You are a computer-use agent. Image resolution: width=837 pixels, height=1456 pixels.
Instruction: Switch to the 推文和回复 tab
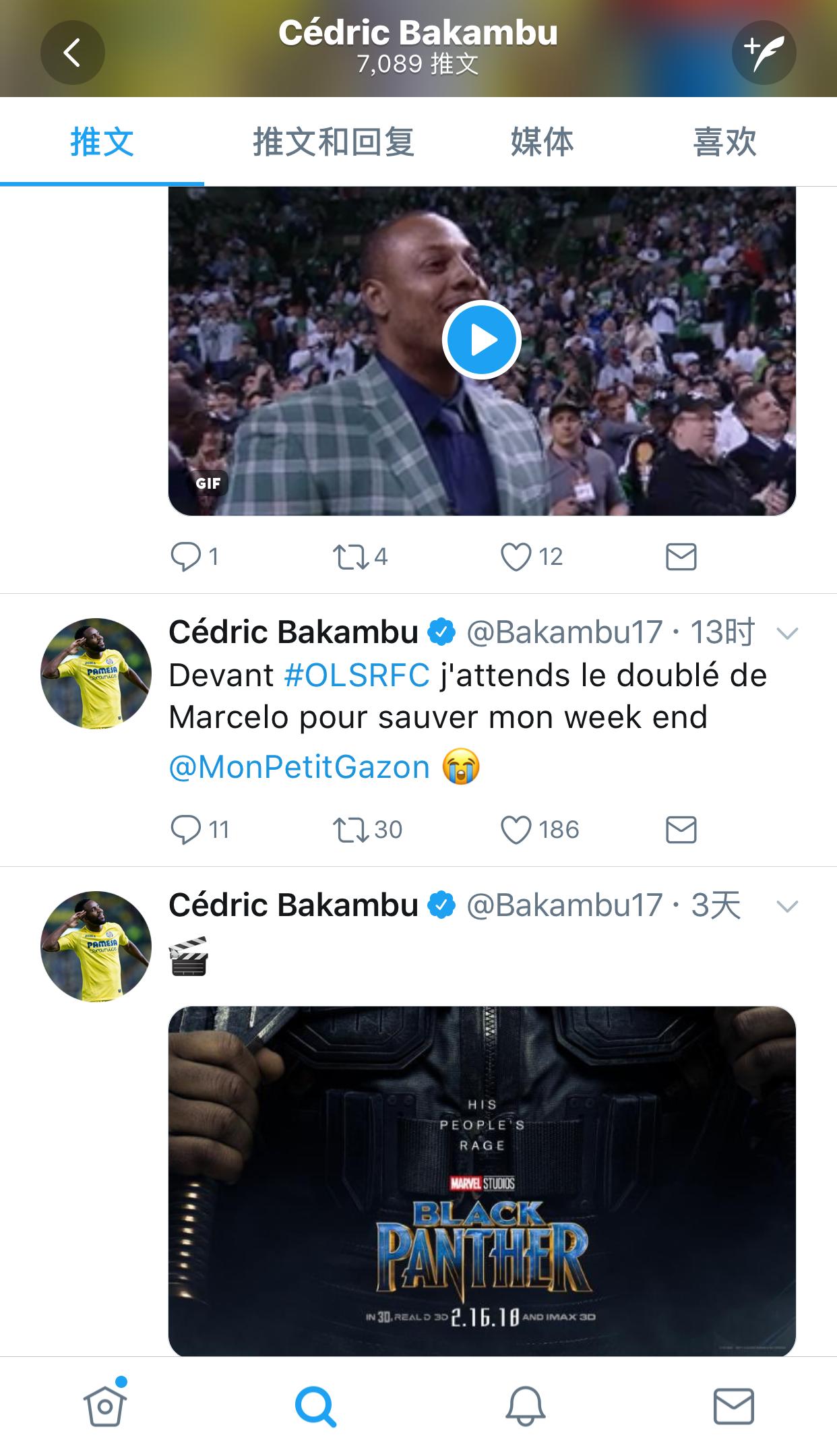333,142
